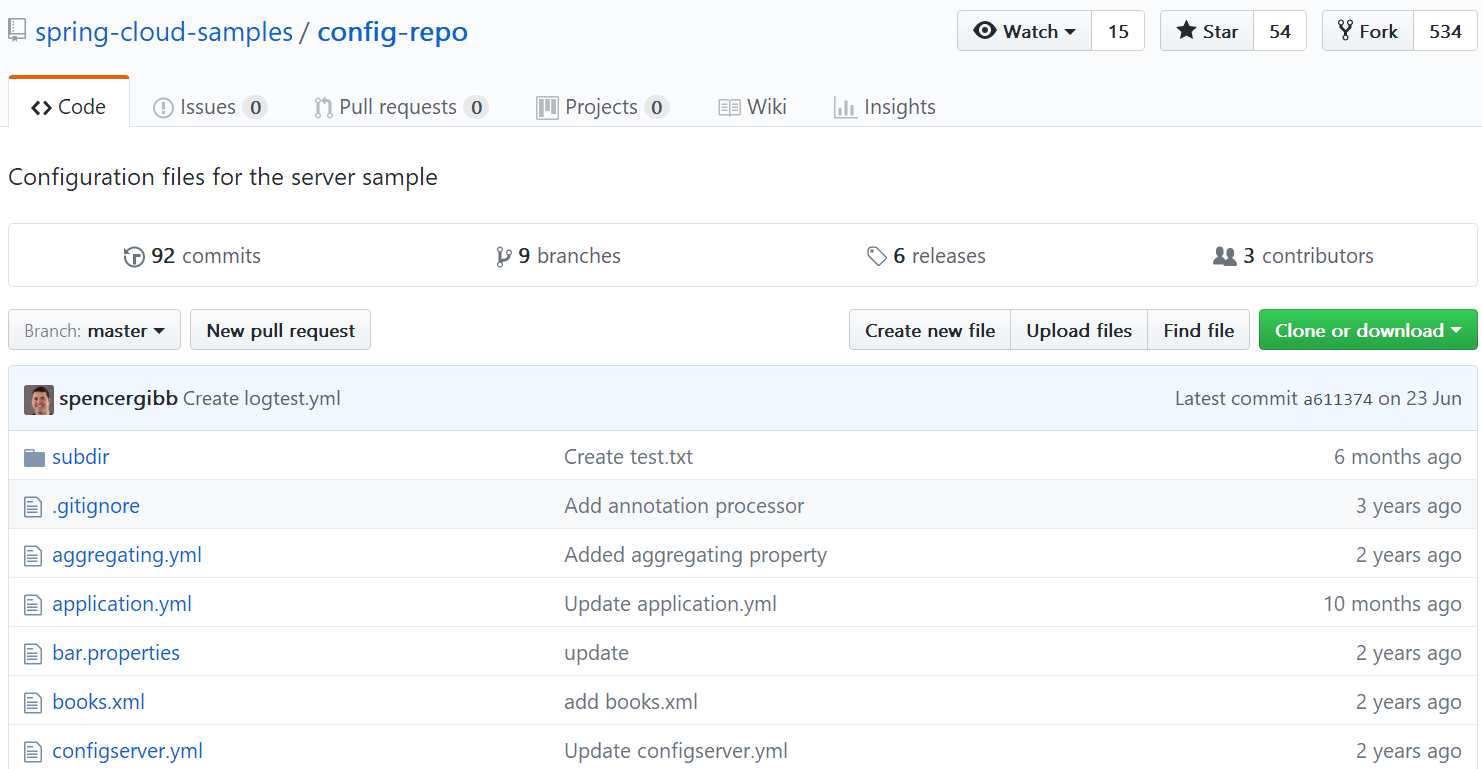Viewport: 1482px width, 769px height.
Task: View the 15 watchers count
Action: [1118, 31]
